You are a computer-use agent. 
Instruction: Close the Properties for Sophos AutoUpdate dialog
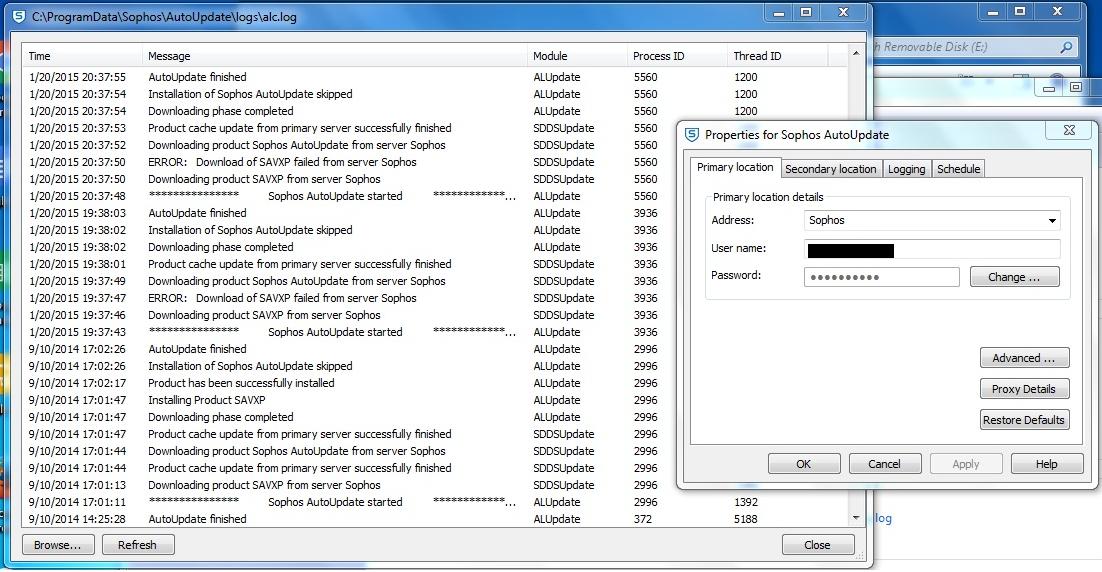1069,130
